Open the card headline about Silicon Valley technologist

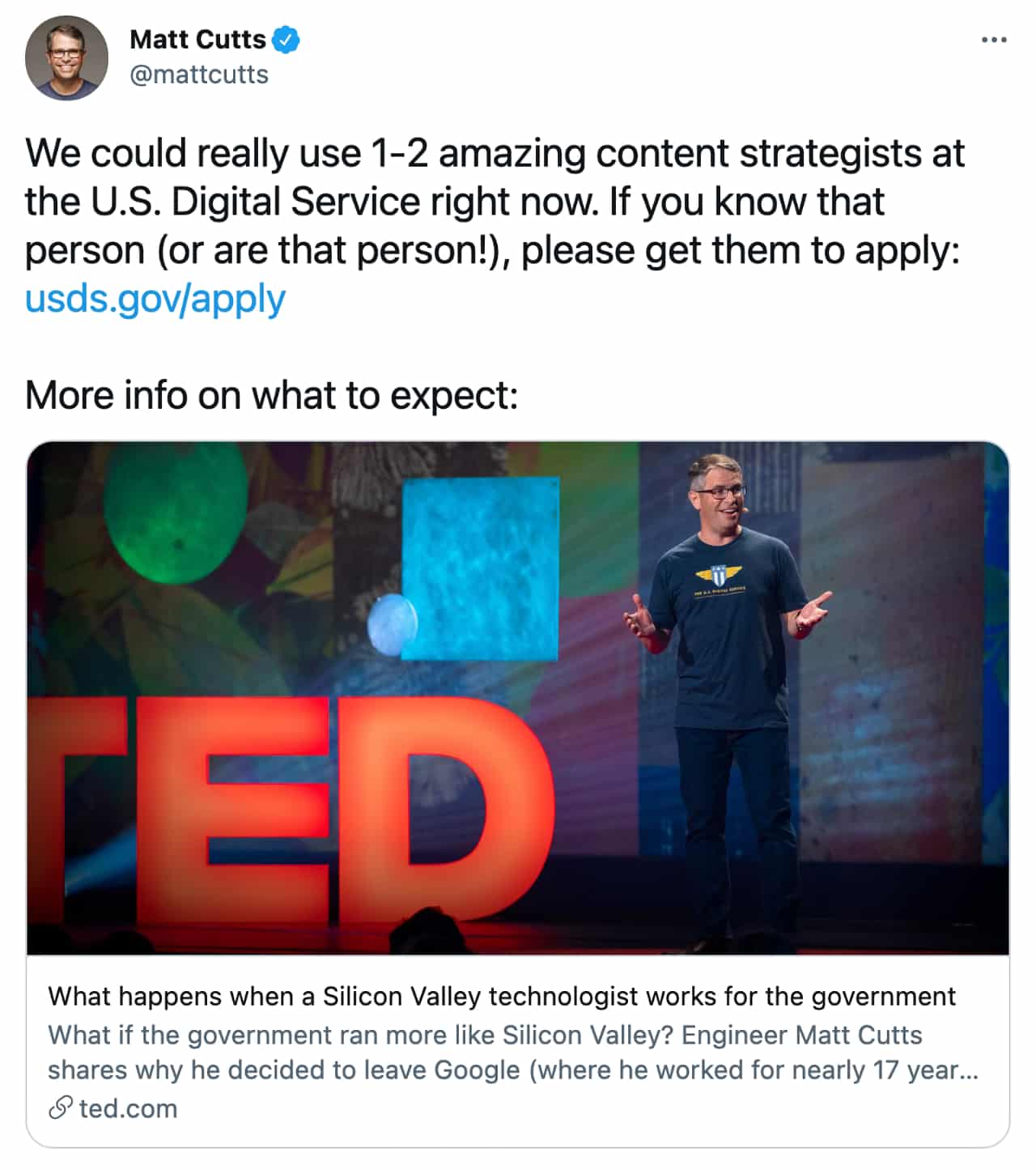pos(502,996)
